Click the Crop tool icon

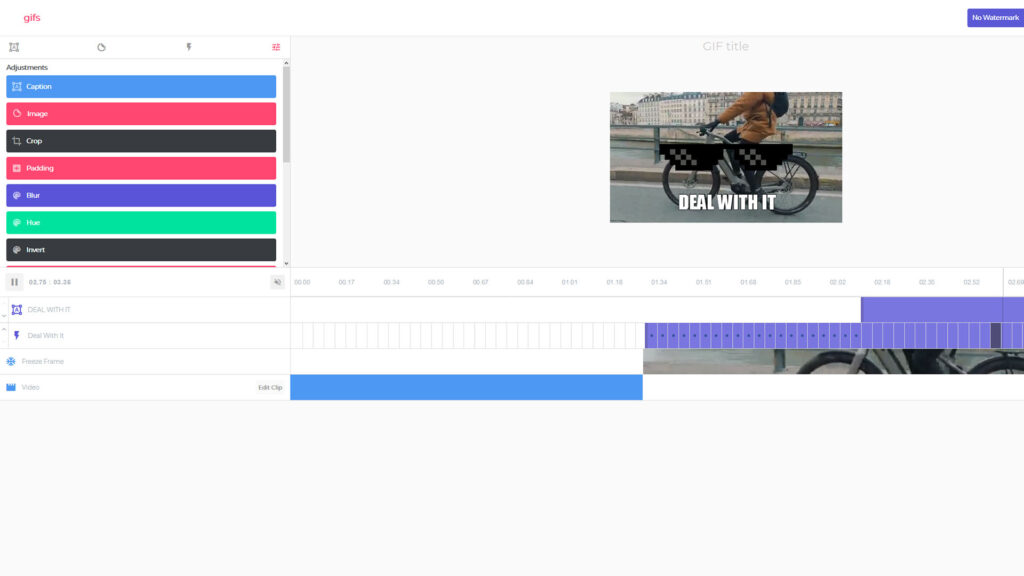coord(17,141)
